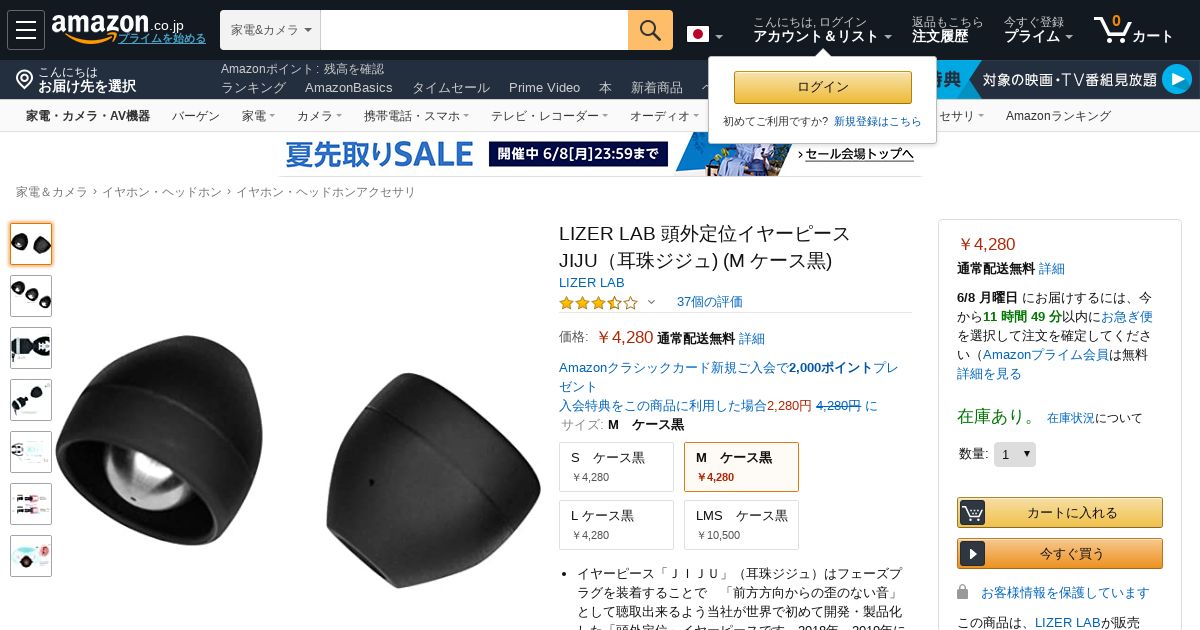Click the yellow ログイン button
The width and height of the screenshot is (1200, 630).
[x=823, y=87]
